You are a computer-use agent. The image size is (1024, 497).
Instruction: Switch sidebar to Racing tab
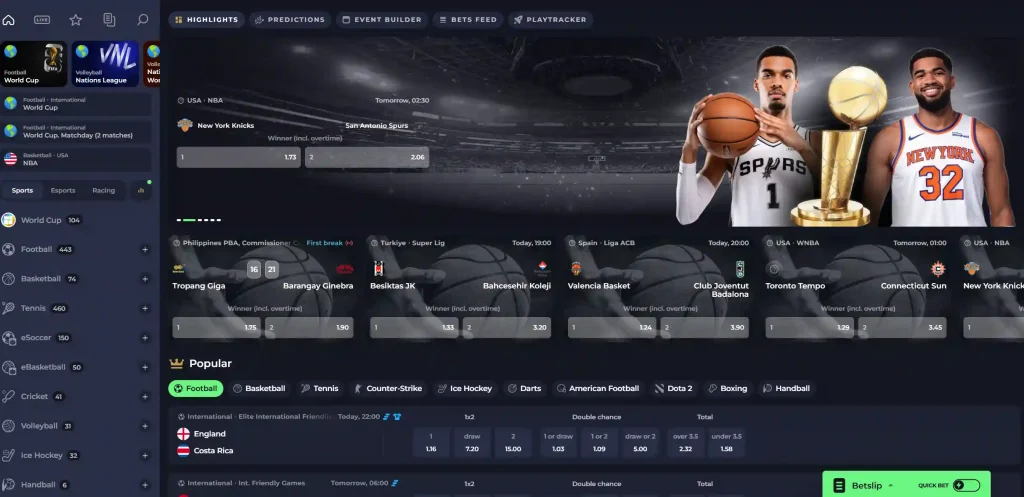pos(103,191)
